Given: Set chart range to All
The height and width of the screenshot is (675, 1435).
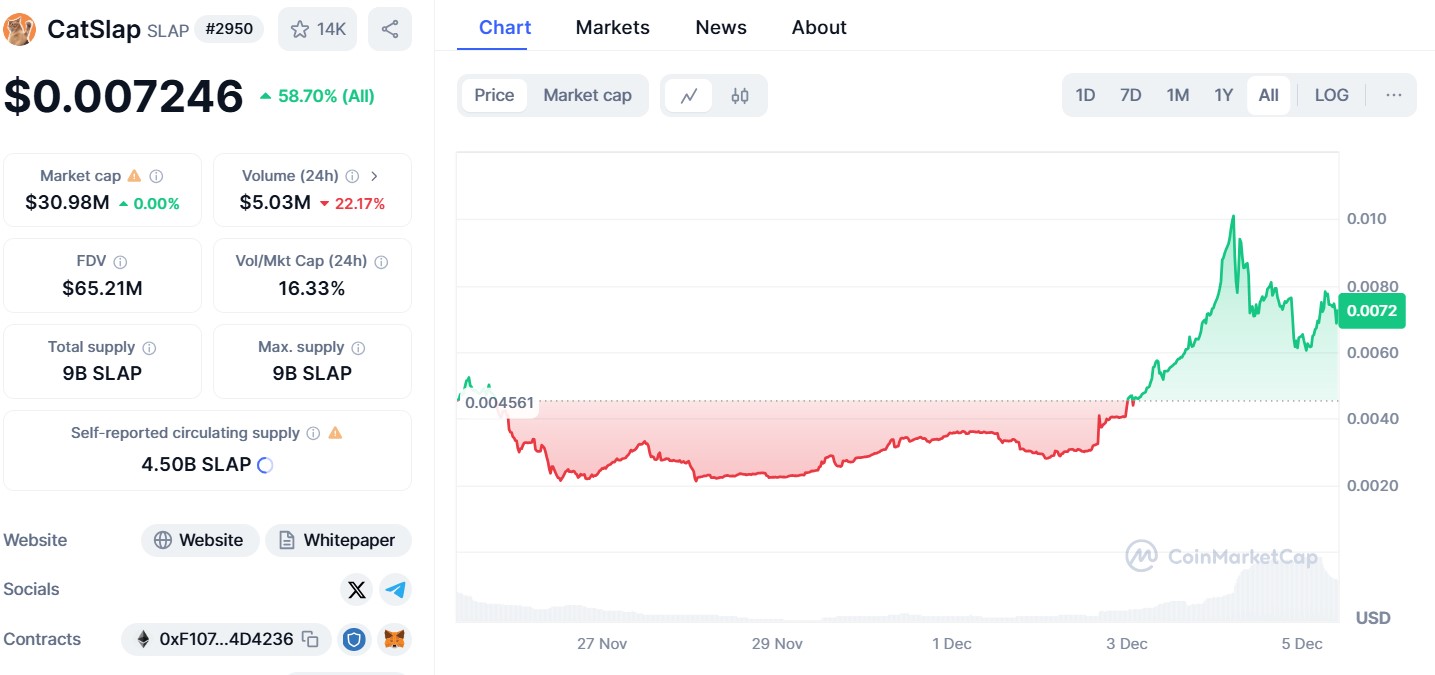Looking at the screenshot, I should coord(1269,96).
